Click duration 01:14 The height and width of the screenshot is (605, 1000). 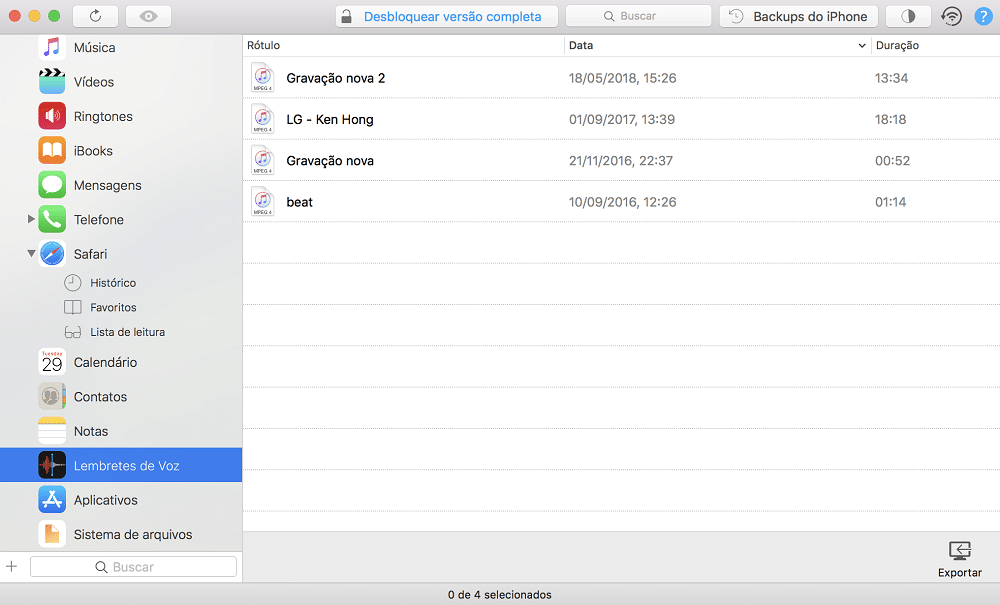tap(890, 202)
